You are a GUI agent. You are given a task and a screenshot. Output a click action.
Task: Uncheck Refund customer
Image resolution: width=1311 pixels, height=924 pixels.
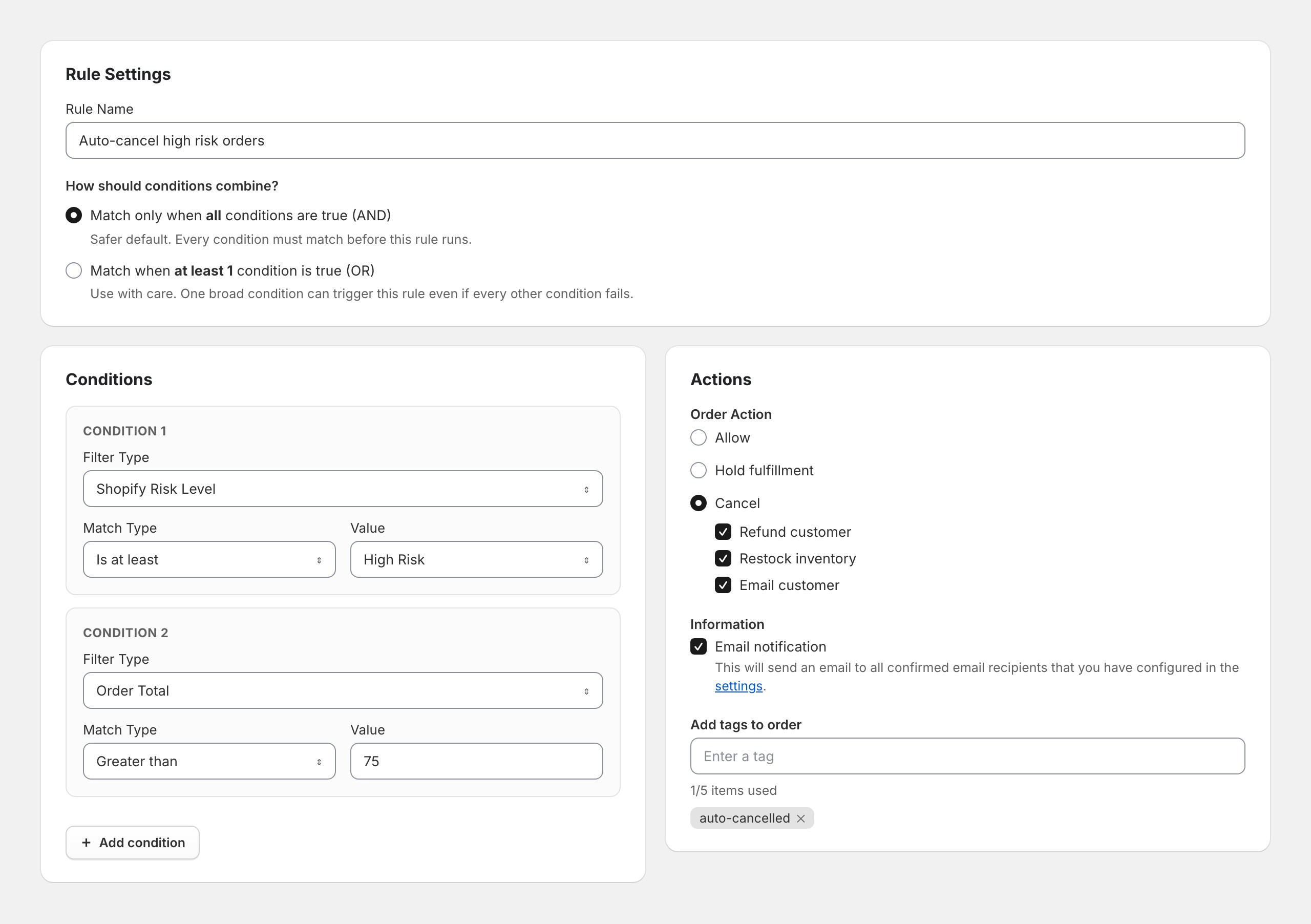[x=723, y=532]
